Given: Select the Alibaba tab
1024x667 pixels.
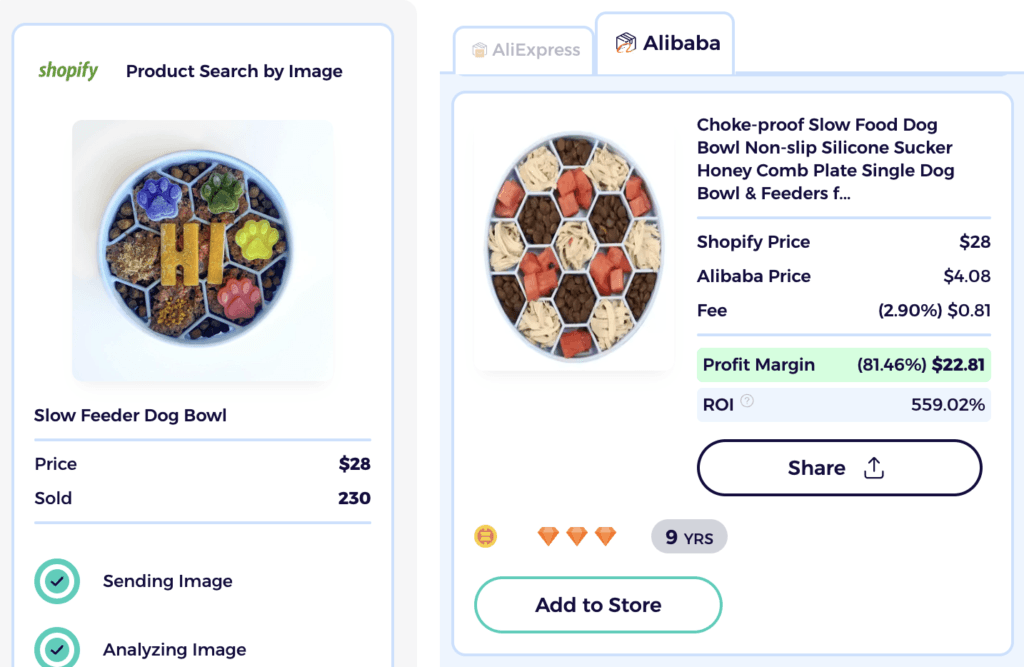Looking at the screenshot, I should (664, 42).
